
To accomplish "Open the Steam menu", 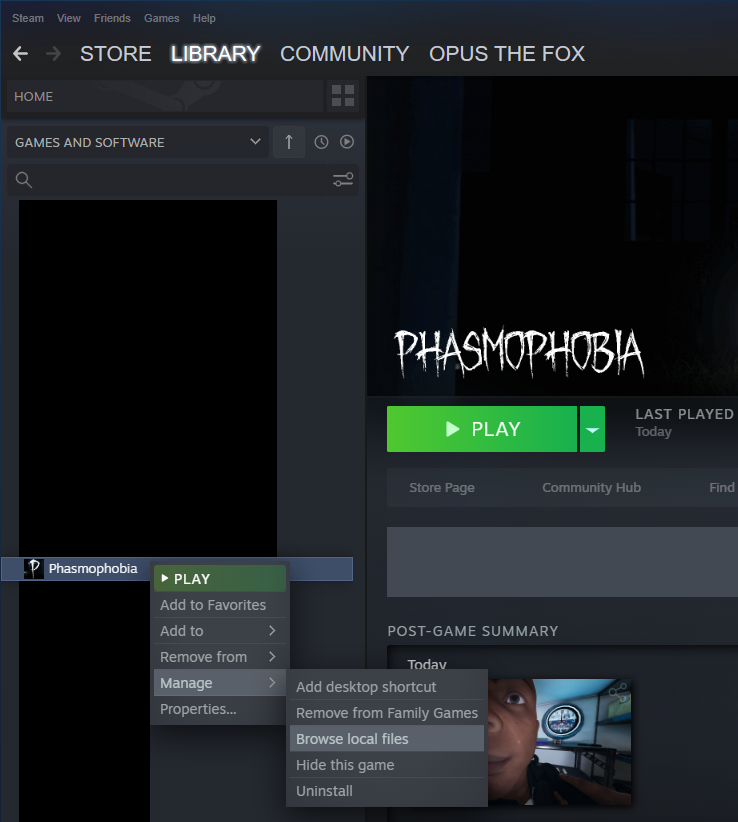I will click(28, 18).
